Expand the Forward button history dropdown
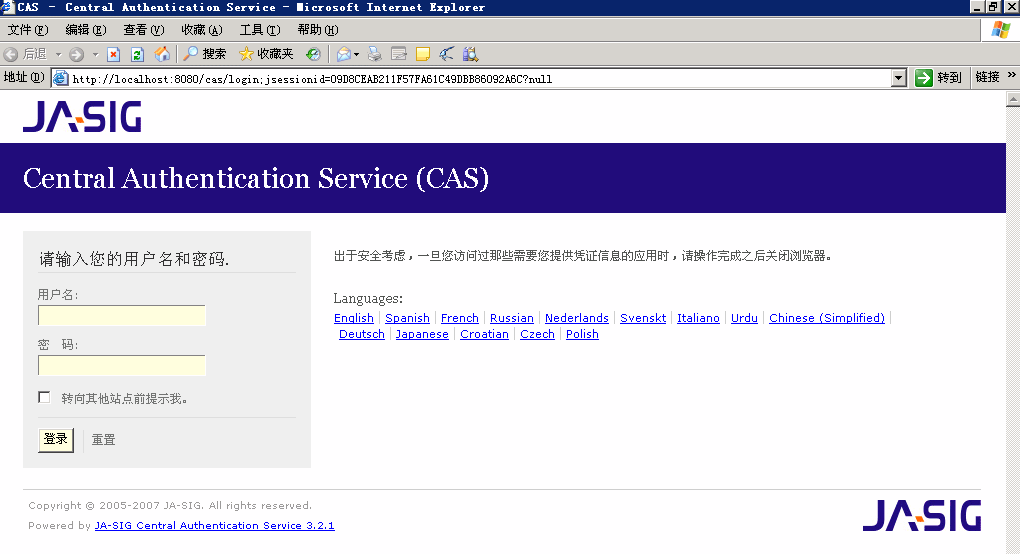Image resolution: width=1020 pixels, height=554 pixels. tap(95, 54)
